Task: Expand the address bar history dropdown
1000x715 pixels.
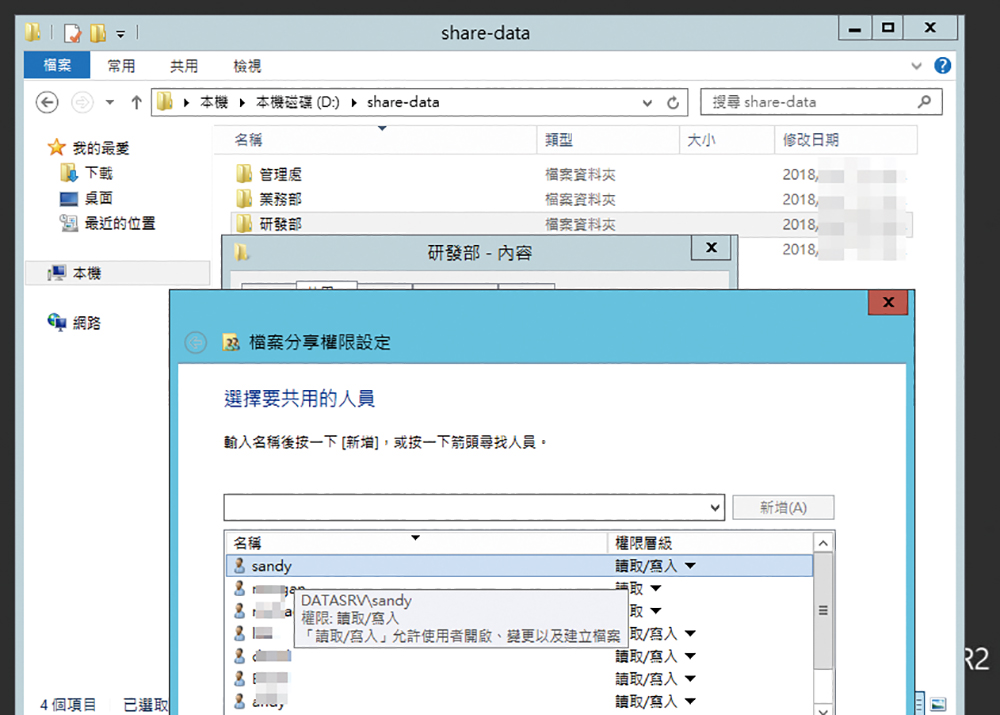Action: coord(647,103)
